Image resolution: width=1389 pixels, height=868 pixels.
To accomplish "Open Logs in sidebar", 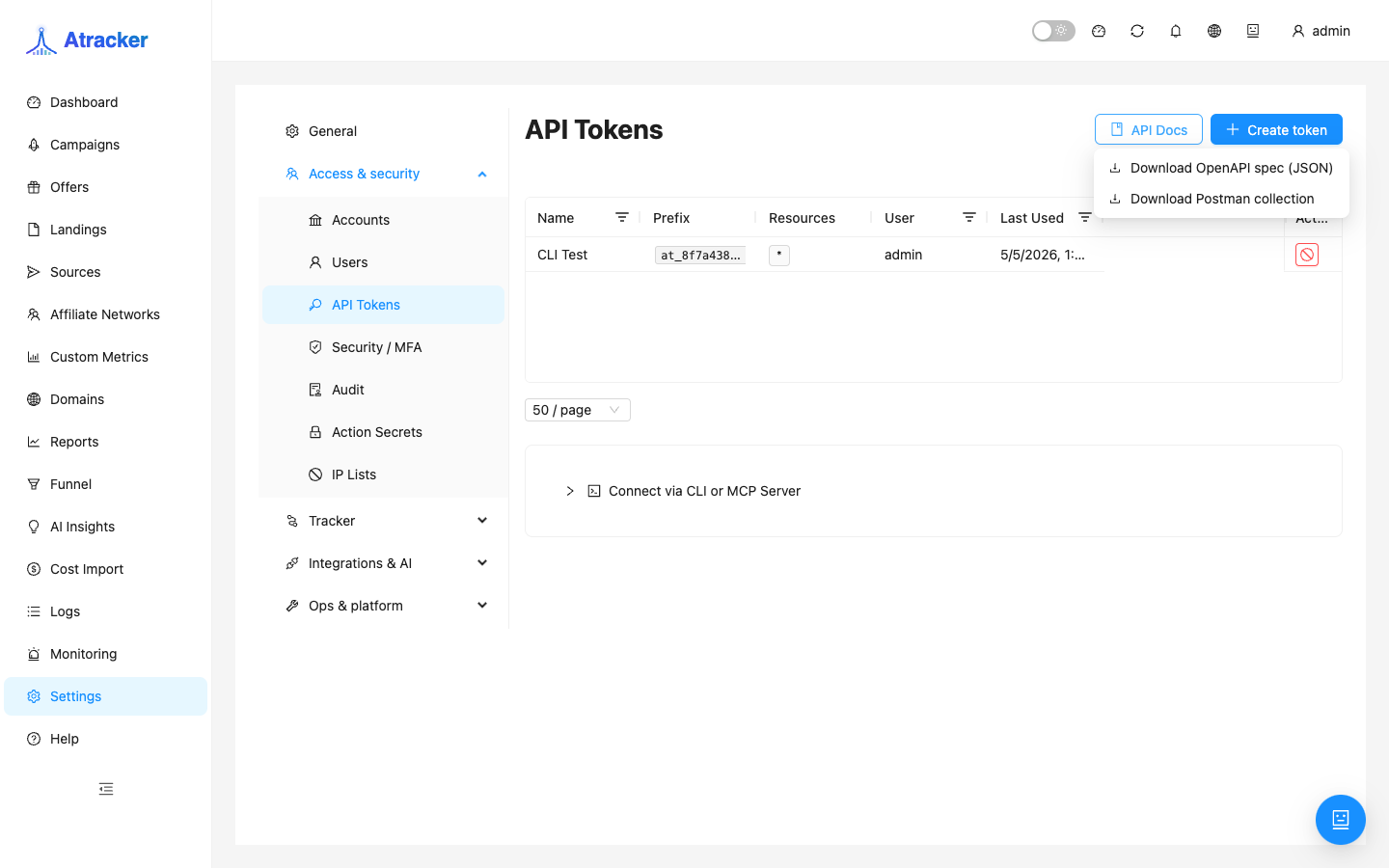I will [106, 611].
